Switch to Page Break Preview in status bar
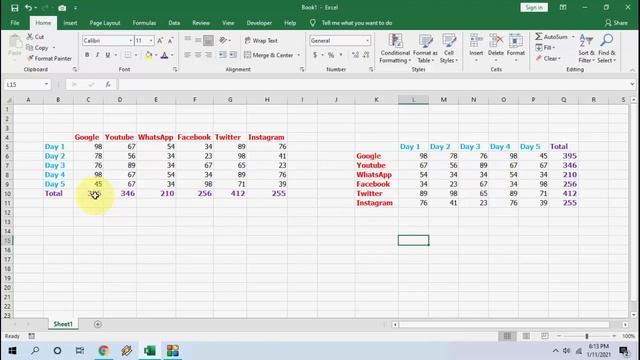Viewport: 640px width, 360px height. (545, 336)
